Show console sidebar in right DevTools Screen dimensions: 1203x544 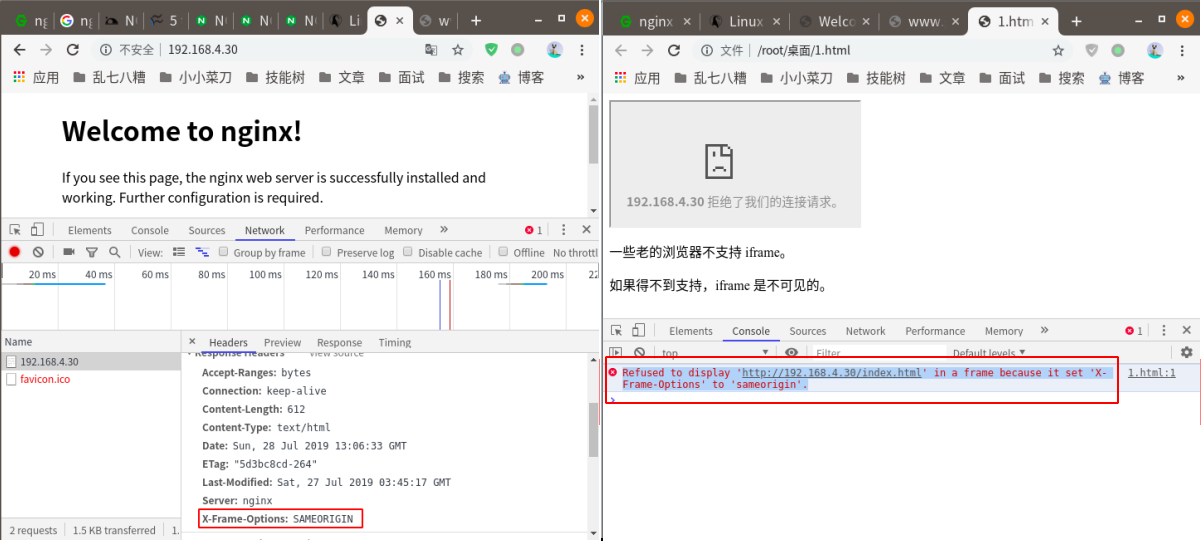[617, 353]
